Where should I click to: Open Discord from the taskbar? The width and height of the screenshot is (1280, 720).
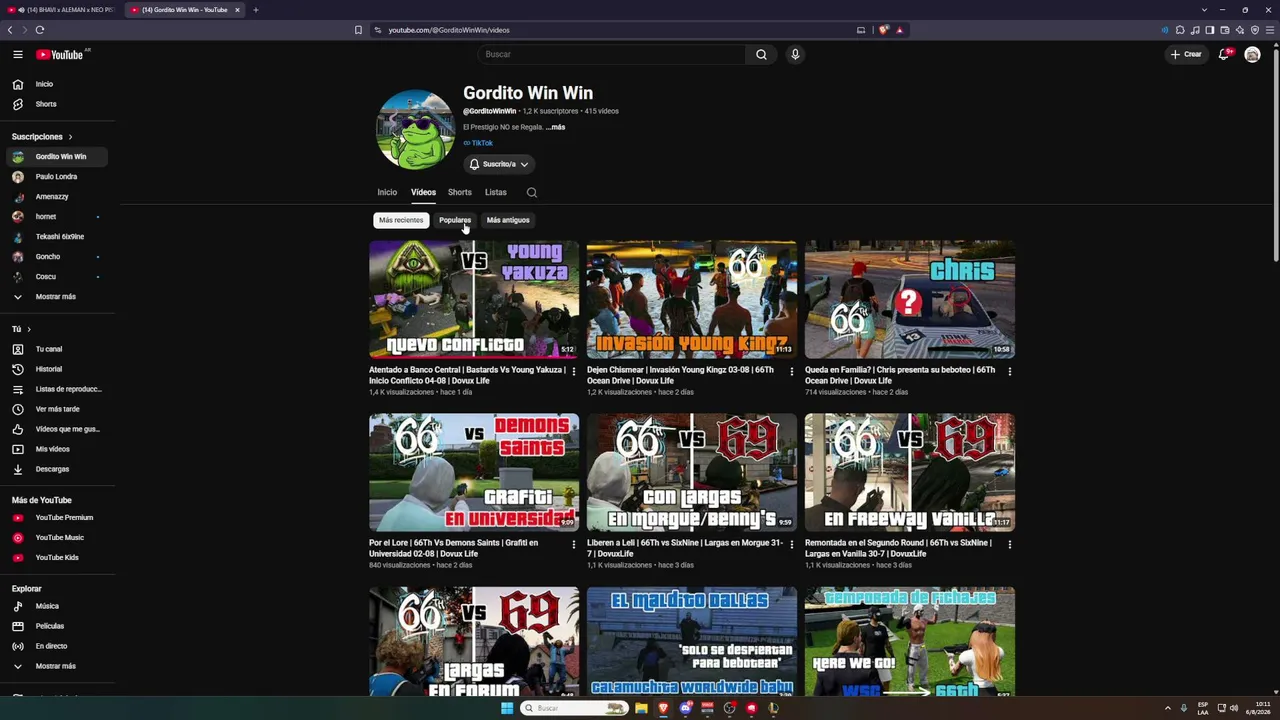pos(685,708)
